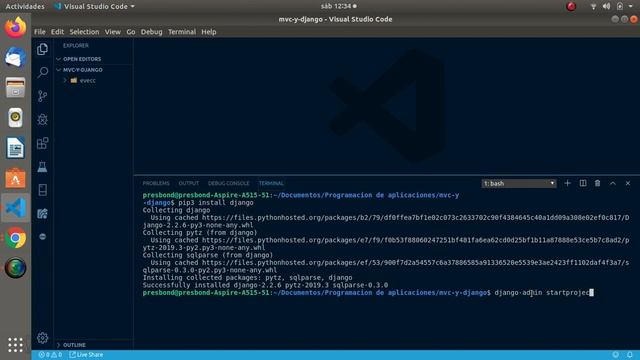Switch to the OUTPUT tab

(x=189, y=183)
